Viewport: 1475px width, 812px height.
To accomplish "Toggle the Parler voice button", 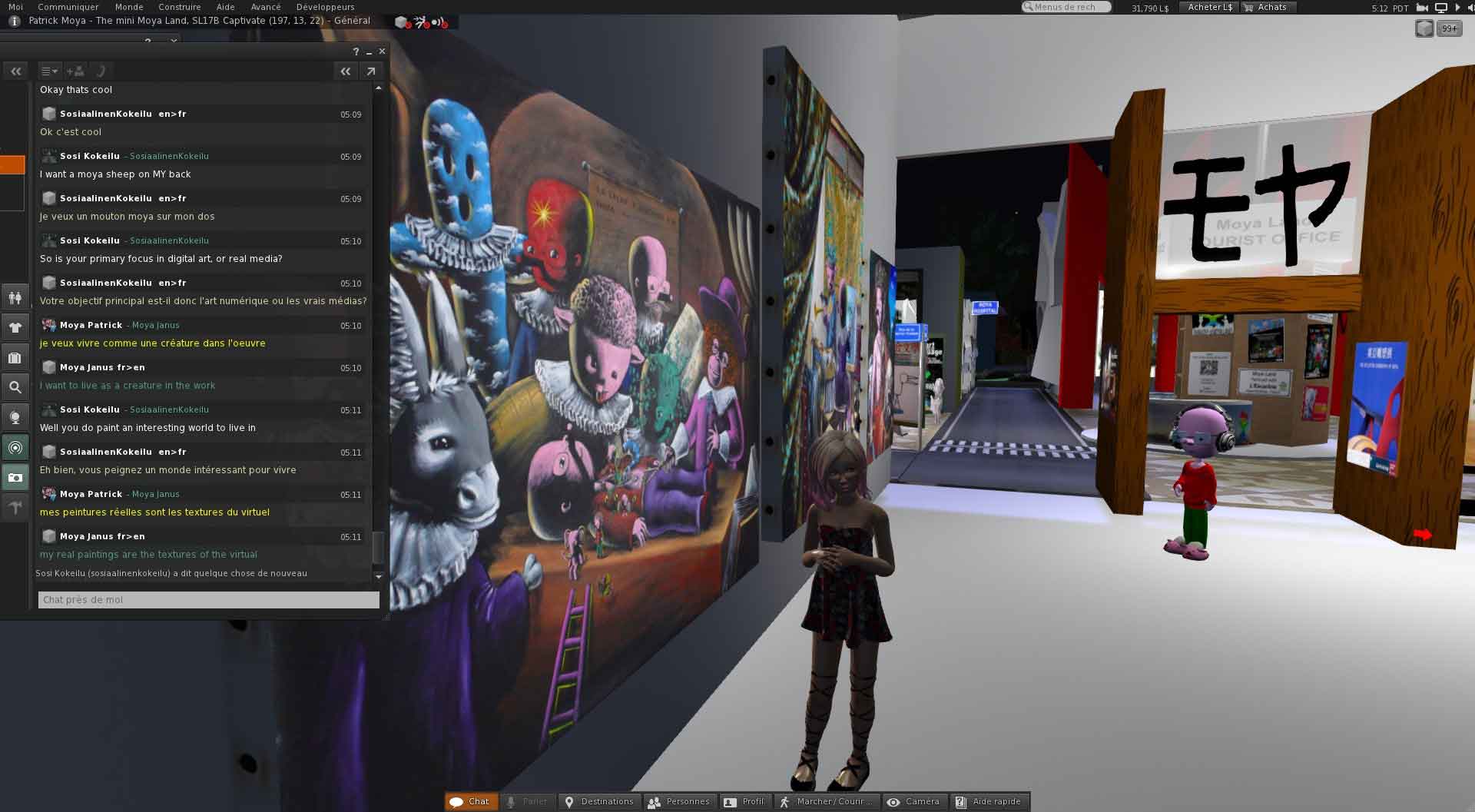I will coord(526,801).
